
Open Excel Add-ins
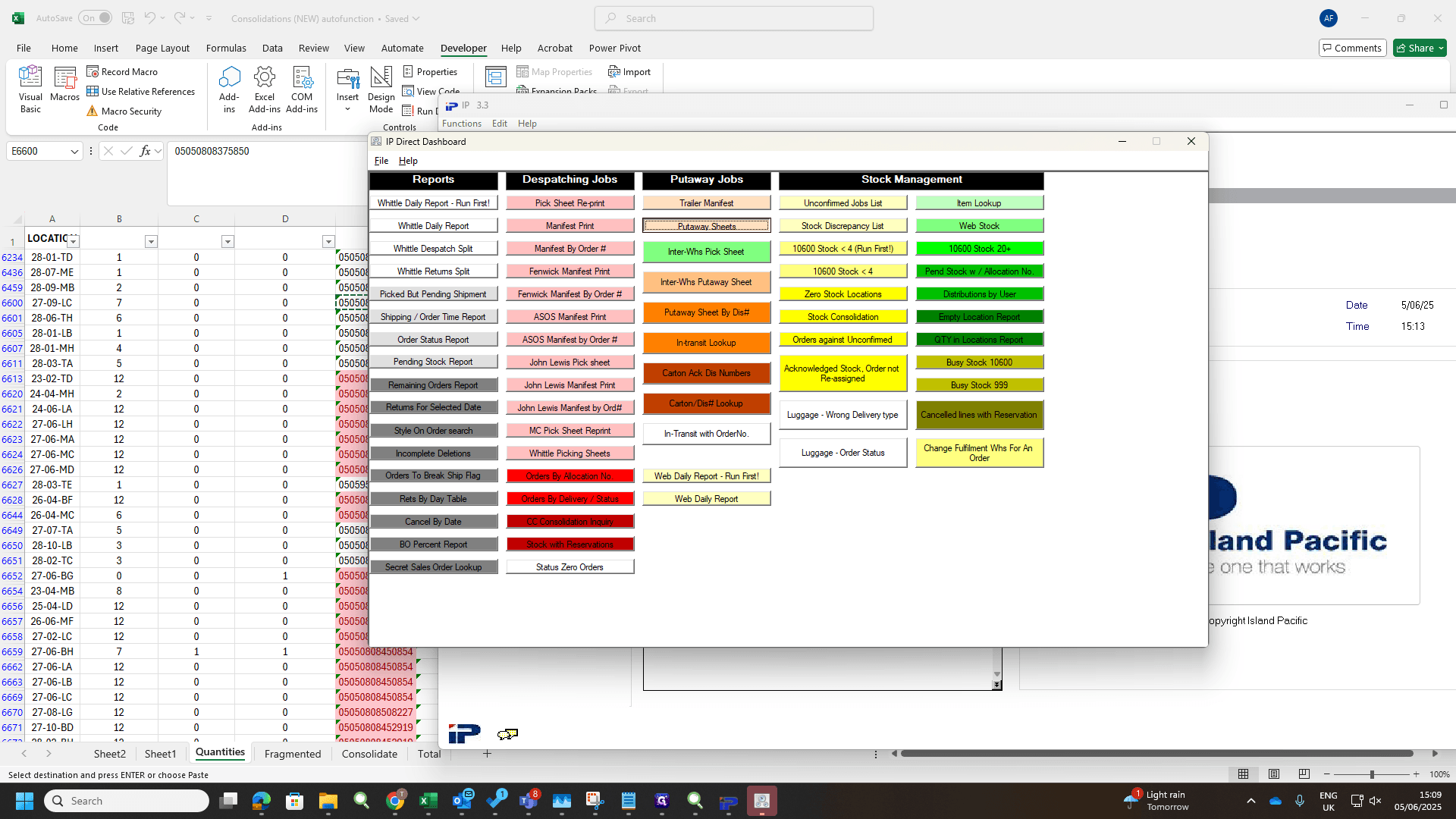(265, 89)
